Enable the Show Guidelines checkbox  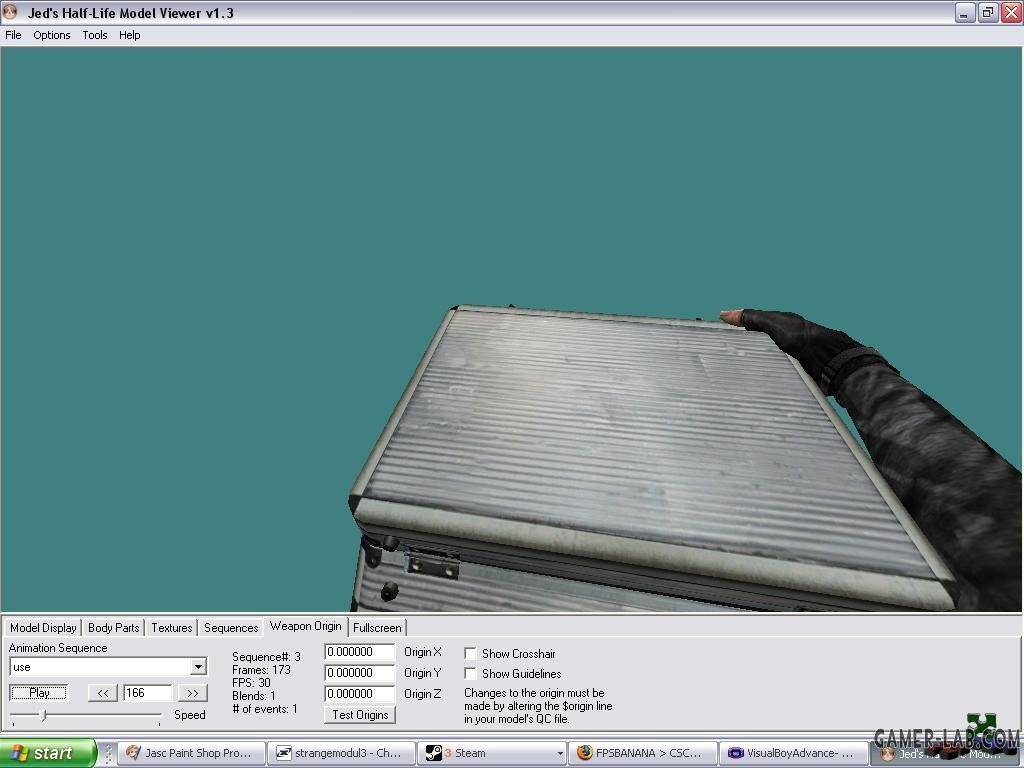470,673
